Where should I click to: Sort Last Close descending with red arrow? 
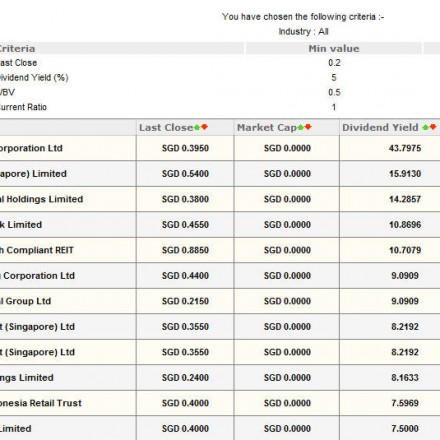(204, 127)
